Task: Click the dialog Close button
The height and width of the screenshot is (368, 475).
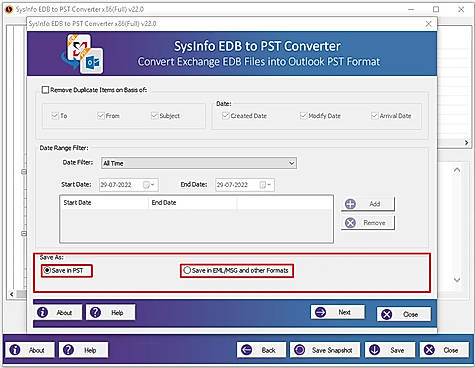Action: (x=404, y=314)
